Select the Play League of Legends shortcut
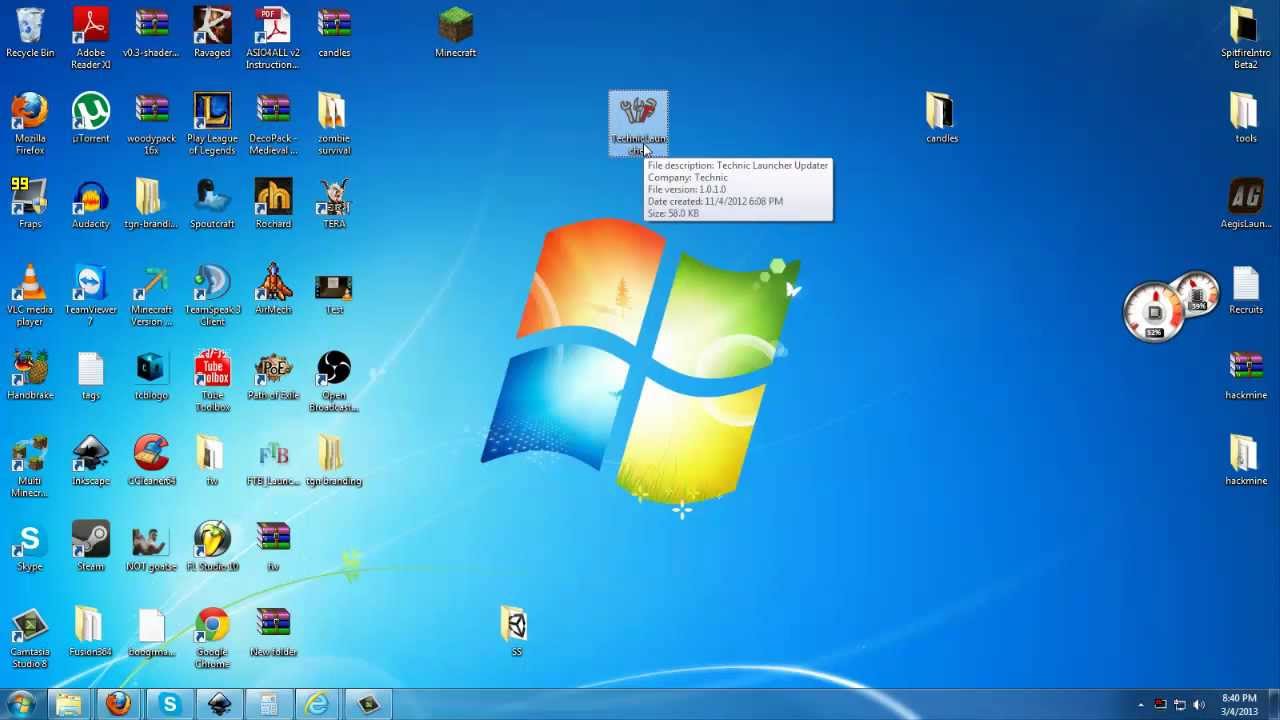 pos(212,124)
